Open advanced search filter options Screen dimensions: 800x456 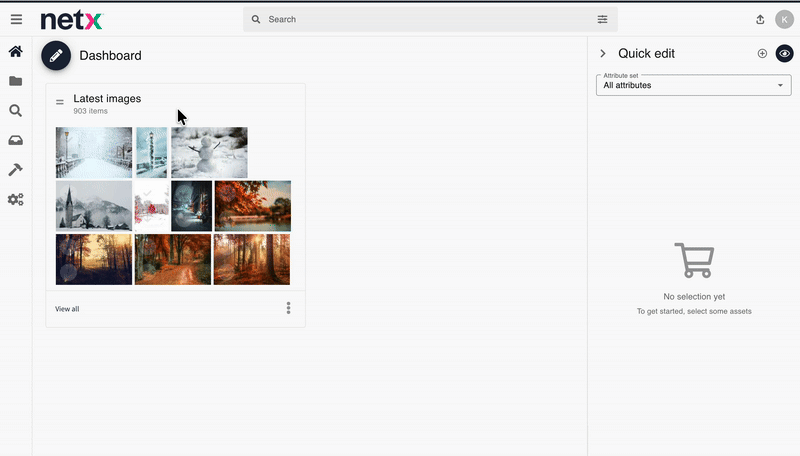[x=602, y=19]
